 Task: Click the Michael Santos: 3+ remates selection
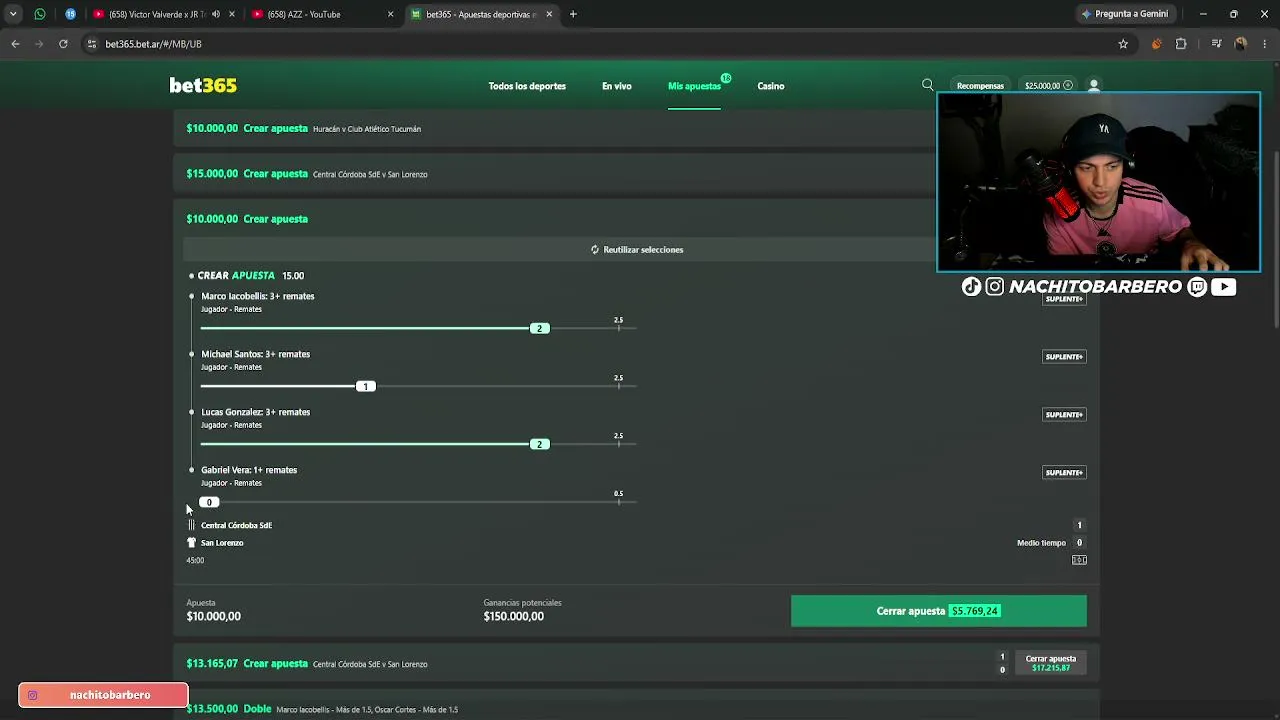click(x=255, y=354)
